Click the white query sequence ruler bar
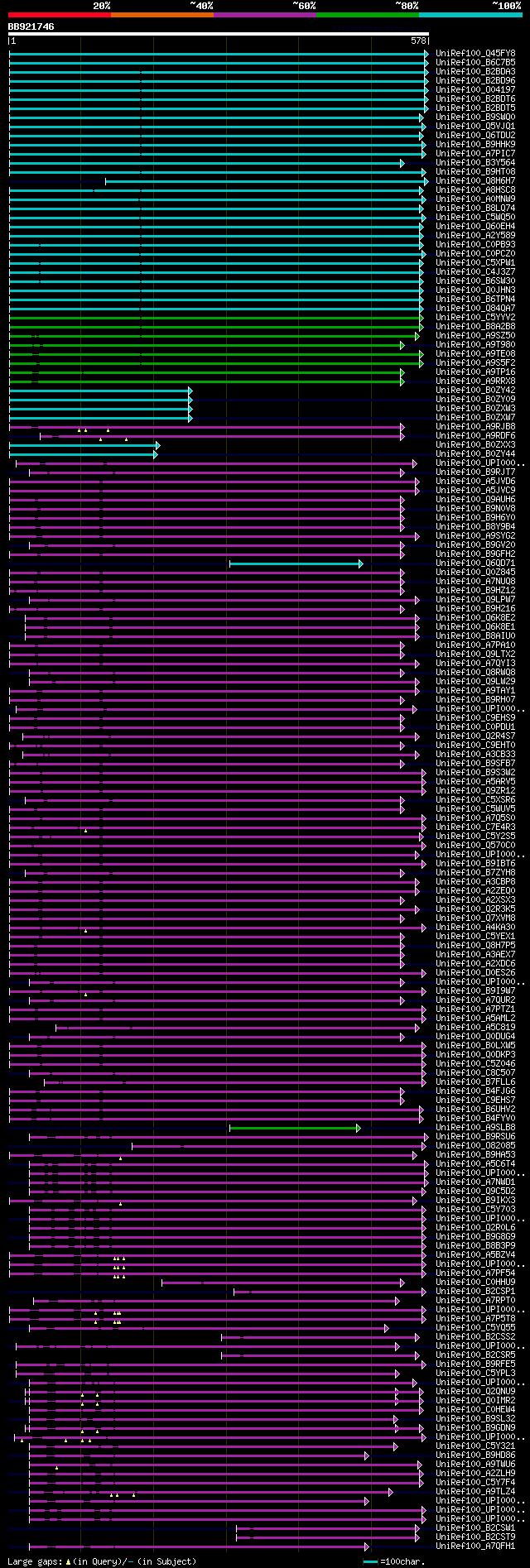 pos(219,34)
